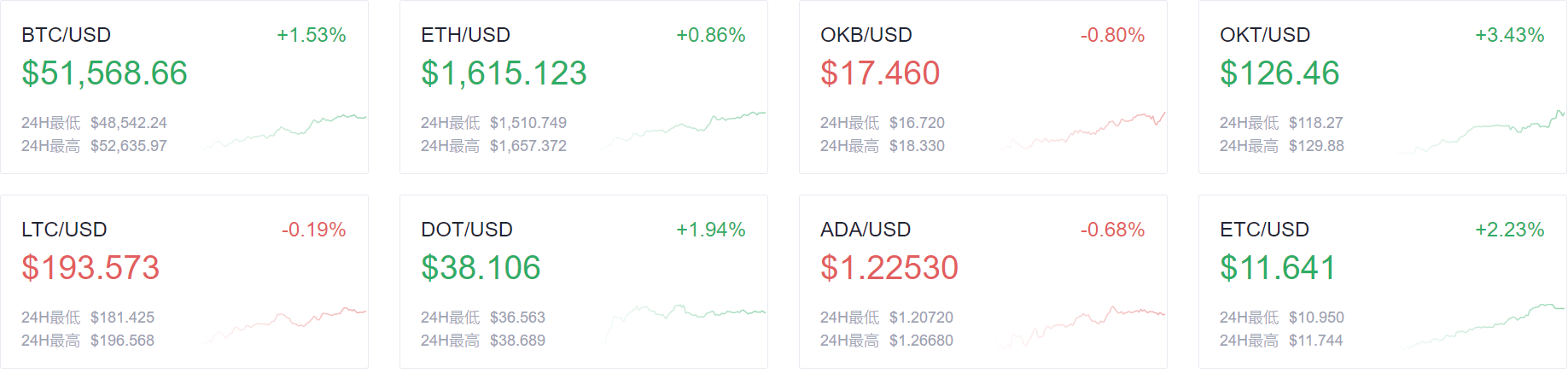The height and width of the screenshot is (373, 1568).
Task: Click the +1.53% change on BTC/USD
Action: (312, 35)
